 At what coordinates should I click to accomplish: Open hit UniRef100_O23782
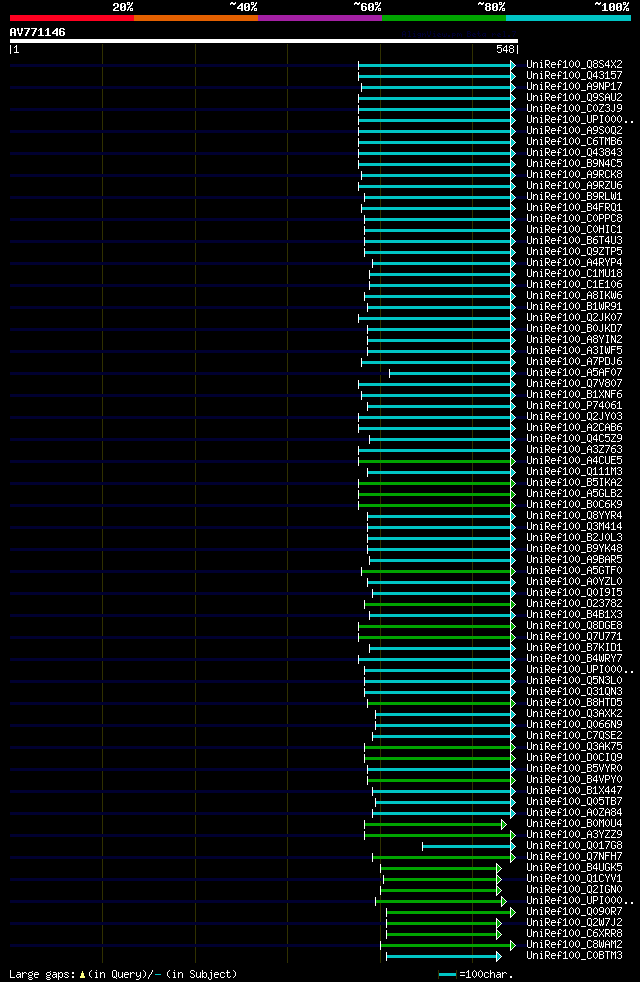pos(574,604)
